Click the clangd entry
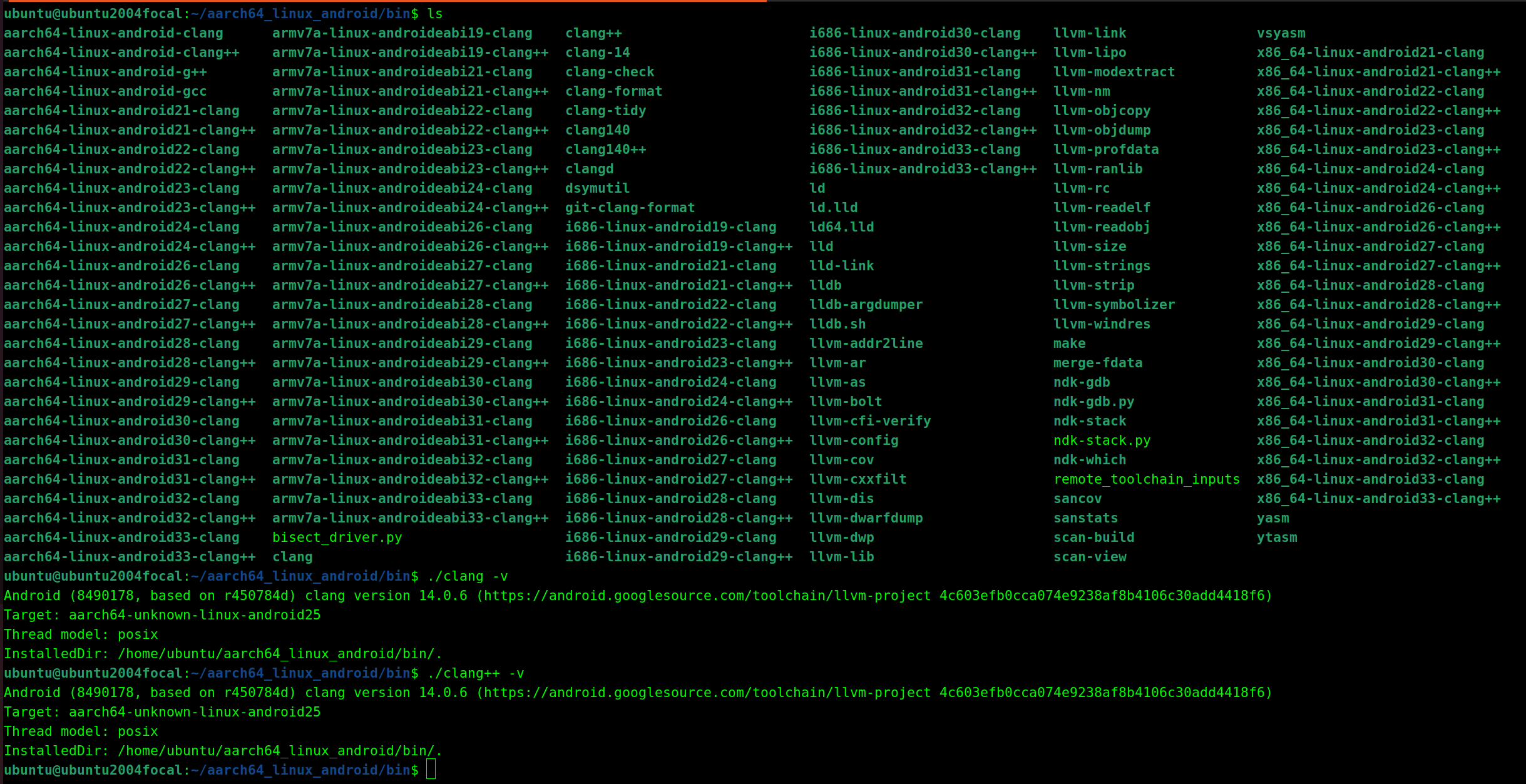Screen dimensions: 1526x784 click(x=589, y=169)
